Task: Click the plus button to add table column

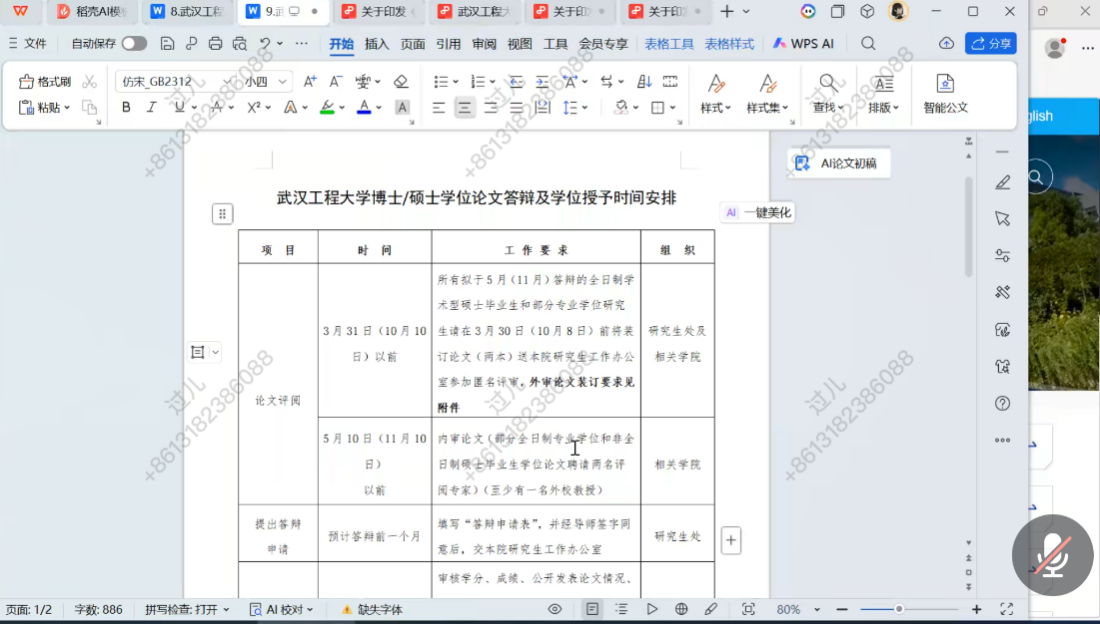Action: pos(731,540)
